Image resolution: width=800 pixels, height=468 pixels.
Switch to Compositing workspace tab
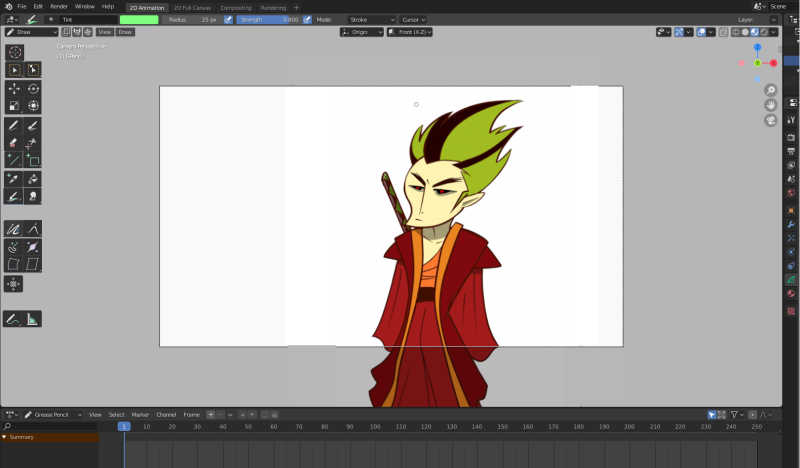click(x=236, y=8)
